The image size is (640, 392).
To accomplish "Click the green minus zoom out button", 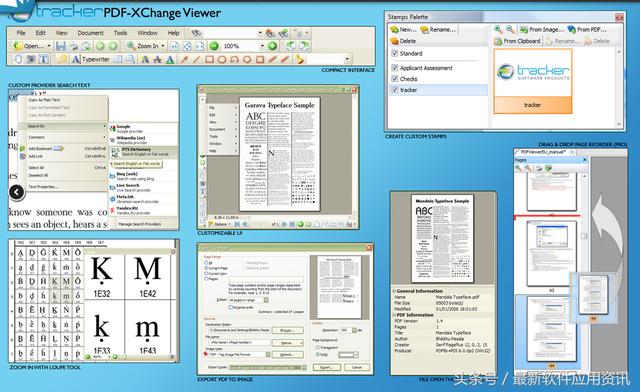I will click(214, 46).
